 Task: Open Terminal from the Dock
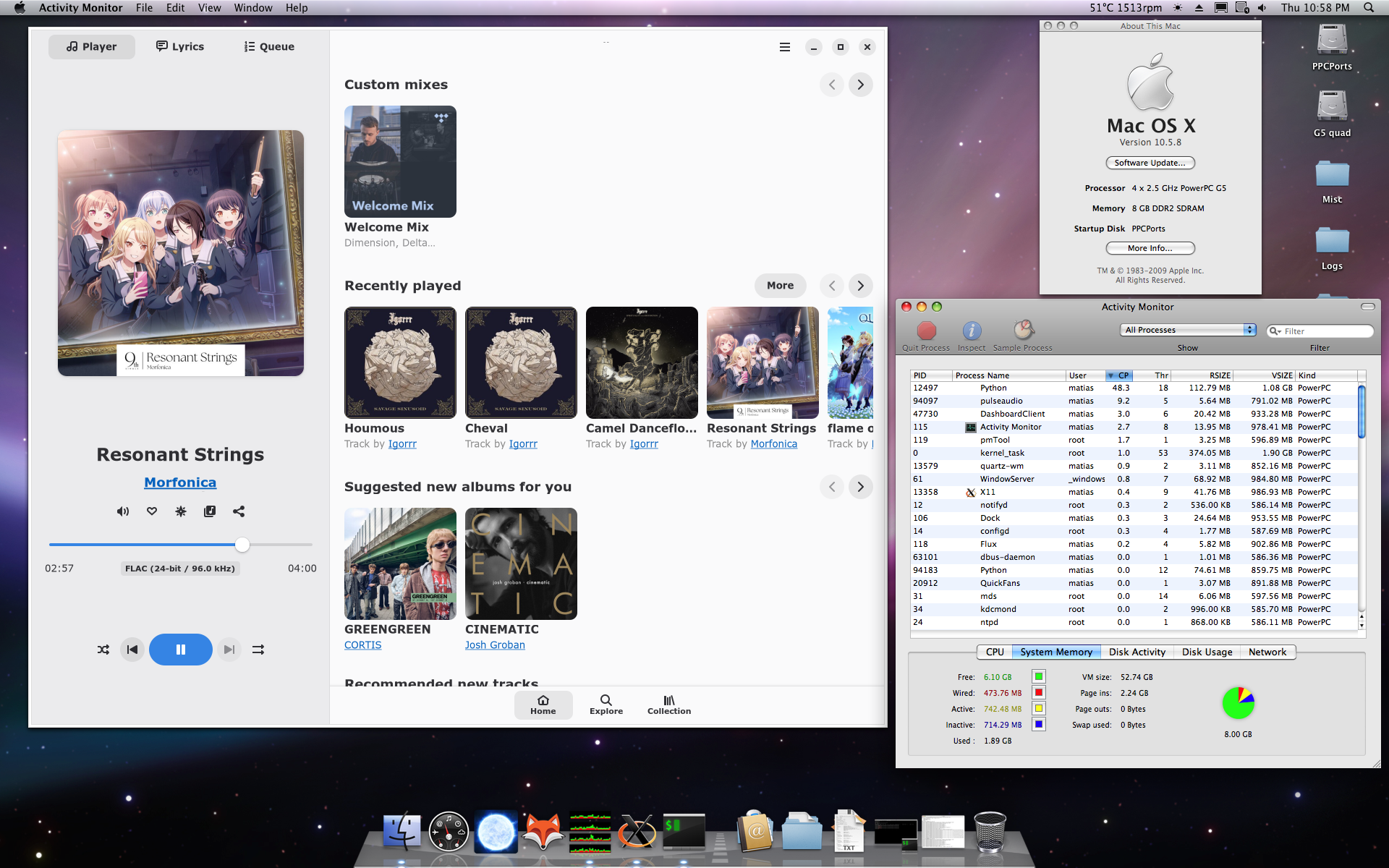pyautogui.click(x=684, y=831)
